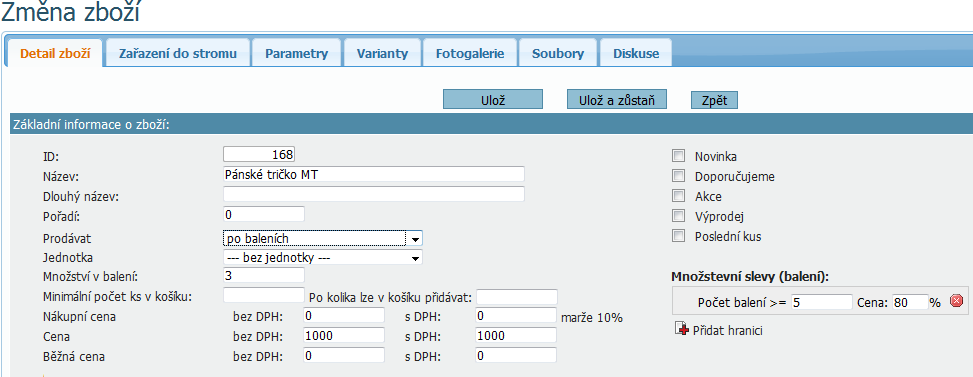Click the Přidat hranici link
This screenshot has width=973, height=377.
(x=727, y=330)
